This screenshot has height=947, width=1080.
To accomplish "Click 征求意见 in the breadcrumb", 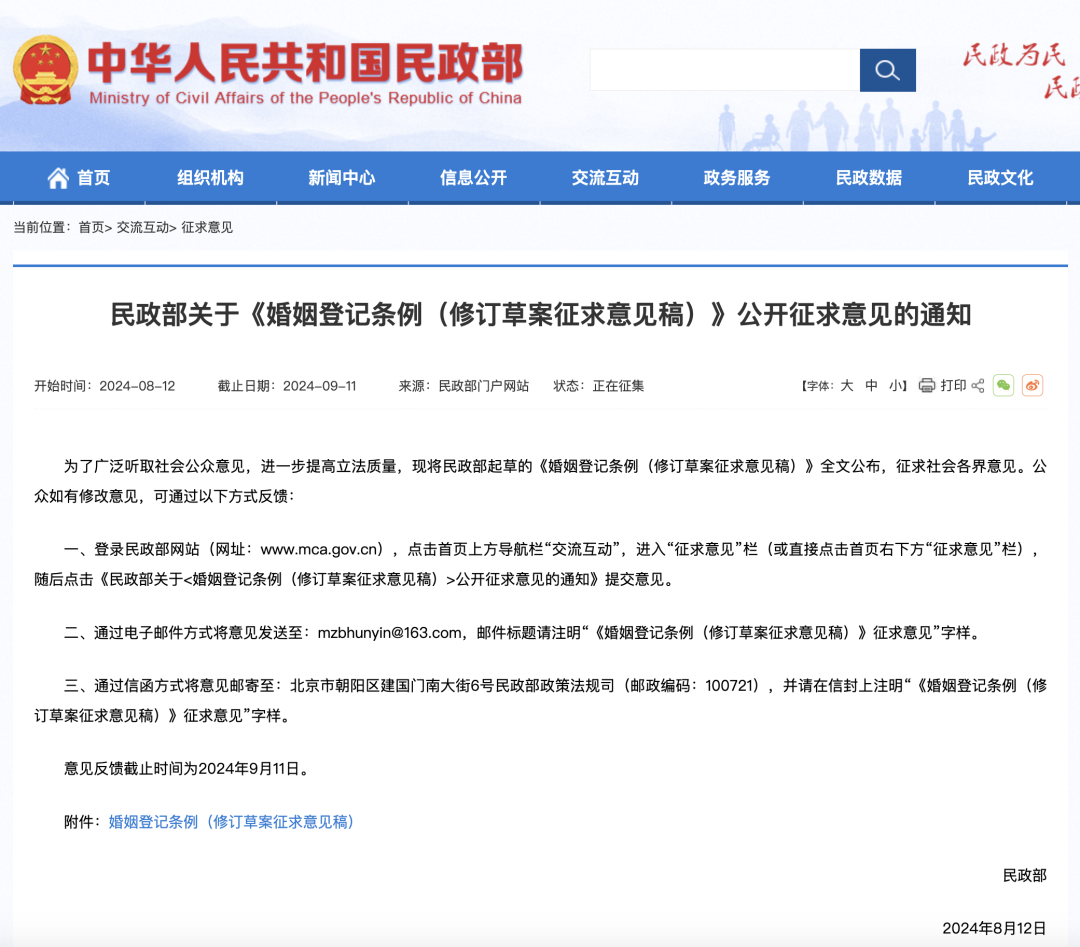I will [207, 228].
